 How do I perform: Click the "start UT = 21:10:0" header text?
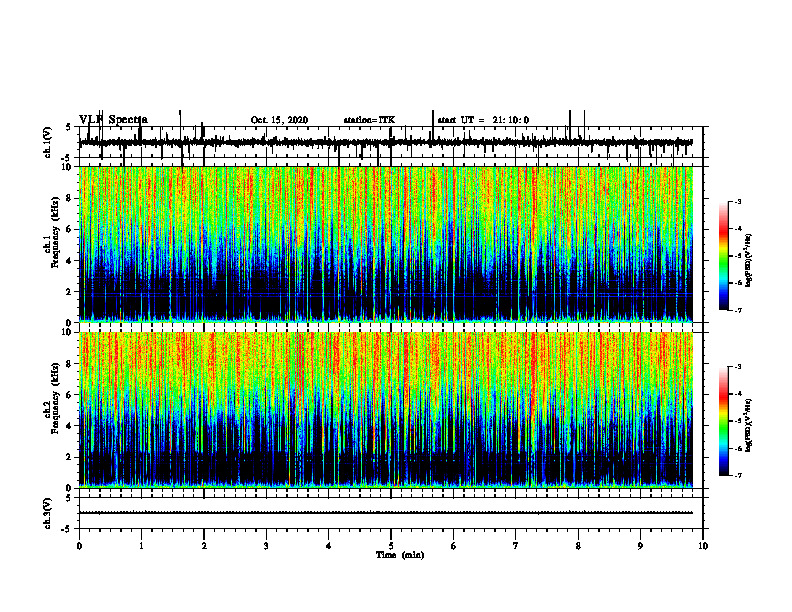[483, 120]
